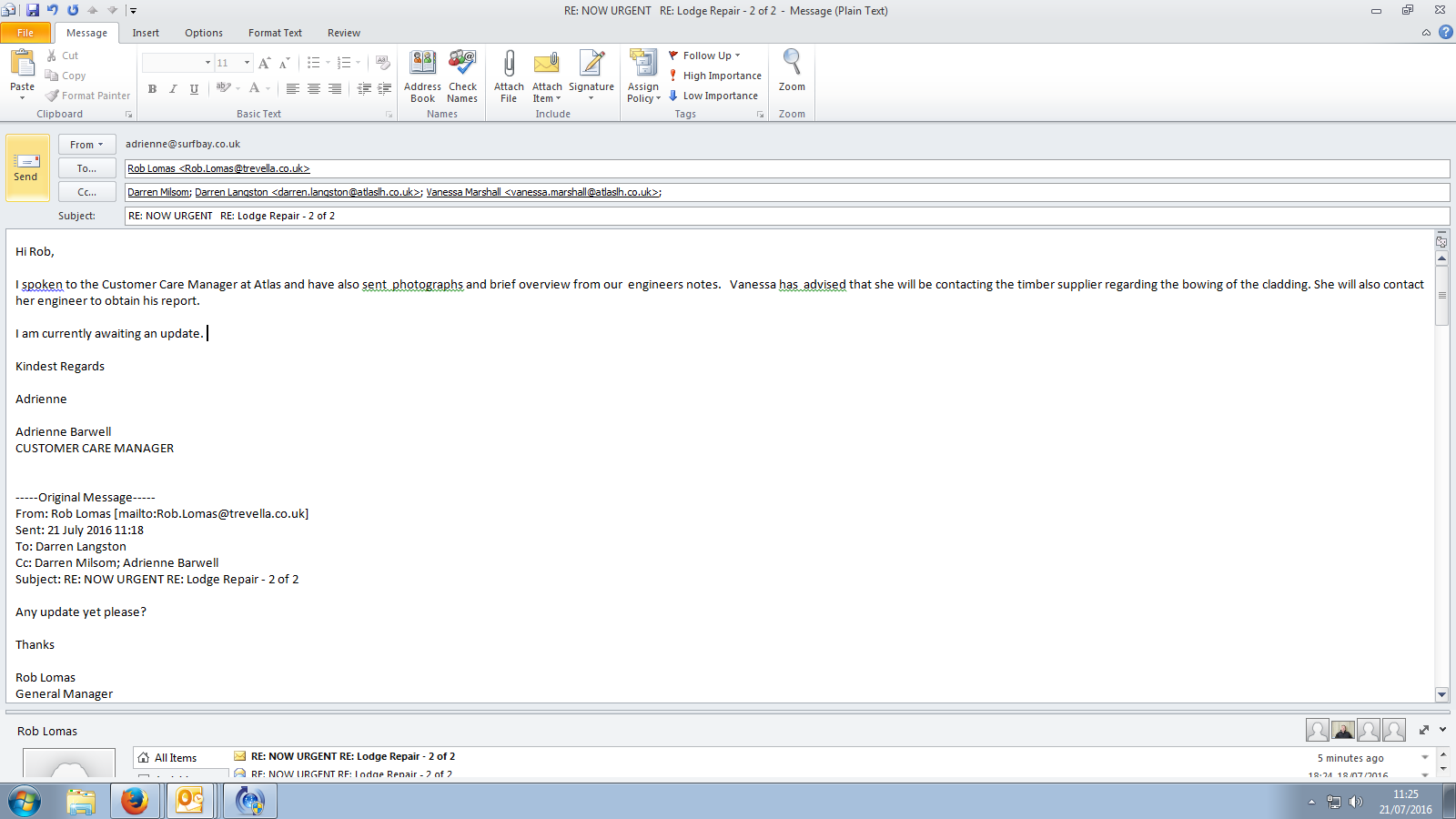
Task: Run Check Names on recipients
Action: (462, 76)
